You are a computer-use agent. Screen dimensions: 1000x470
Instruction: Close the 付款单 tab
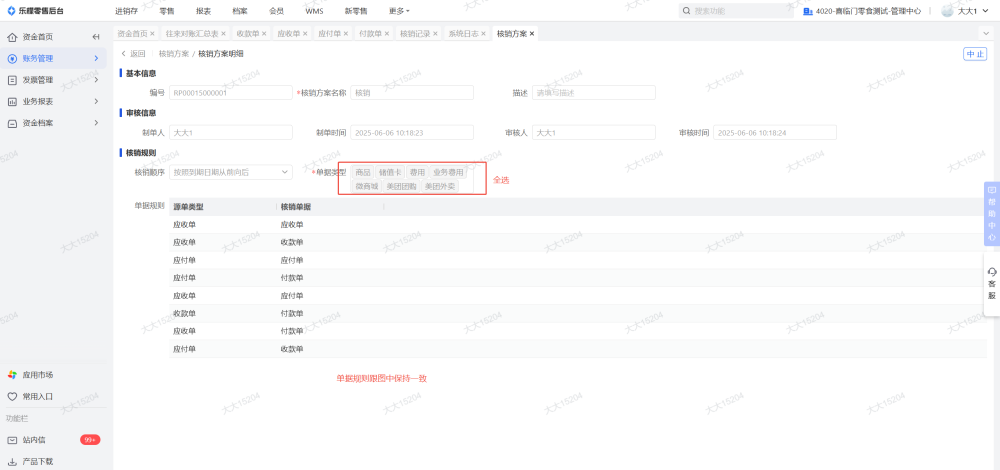click(x=386, y=33)
